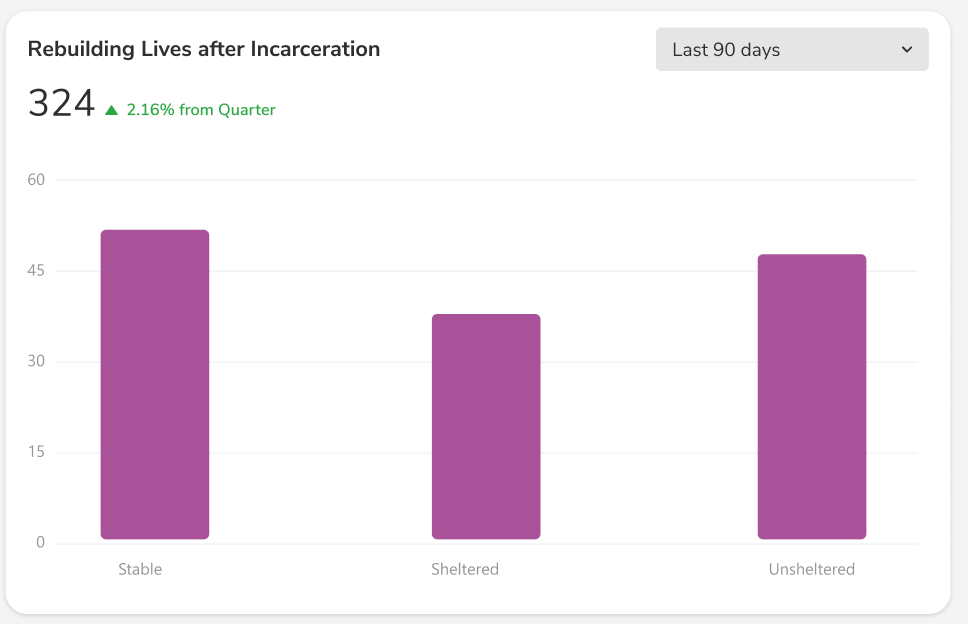This screenshot has height=624, width=968.
Task: Click the 30 y-axis value
Action: click(36, 361)
